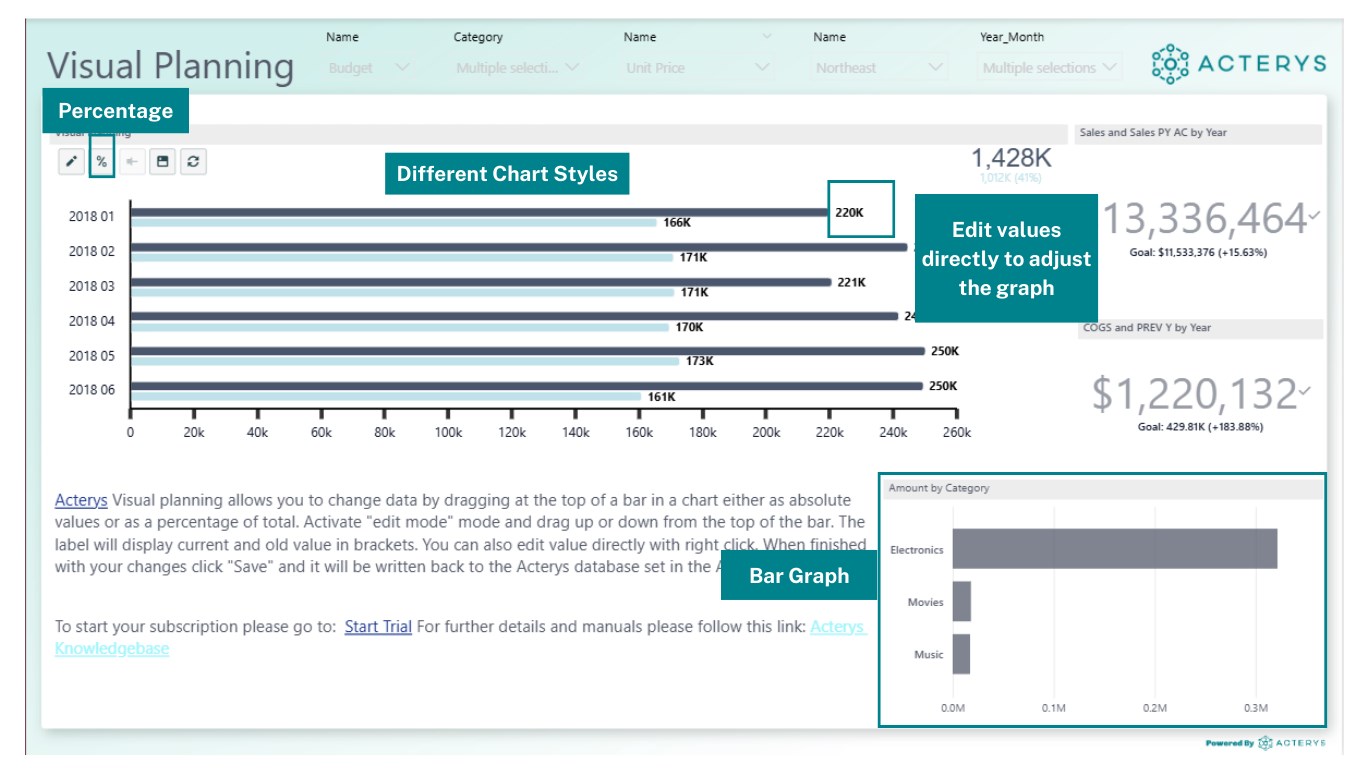Select the light blue bar for 2018 06

coord(386,396)
